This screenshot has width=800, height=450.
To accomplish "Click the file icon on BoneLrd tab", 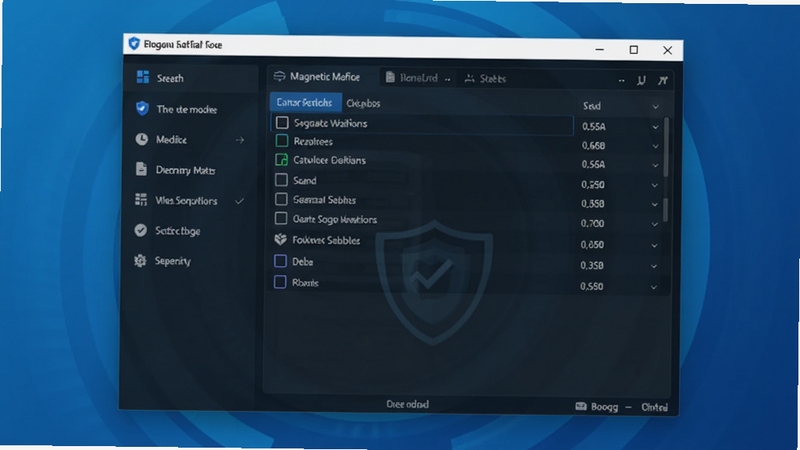I will [390, 77].
